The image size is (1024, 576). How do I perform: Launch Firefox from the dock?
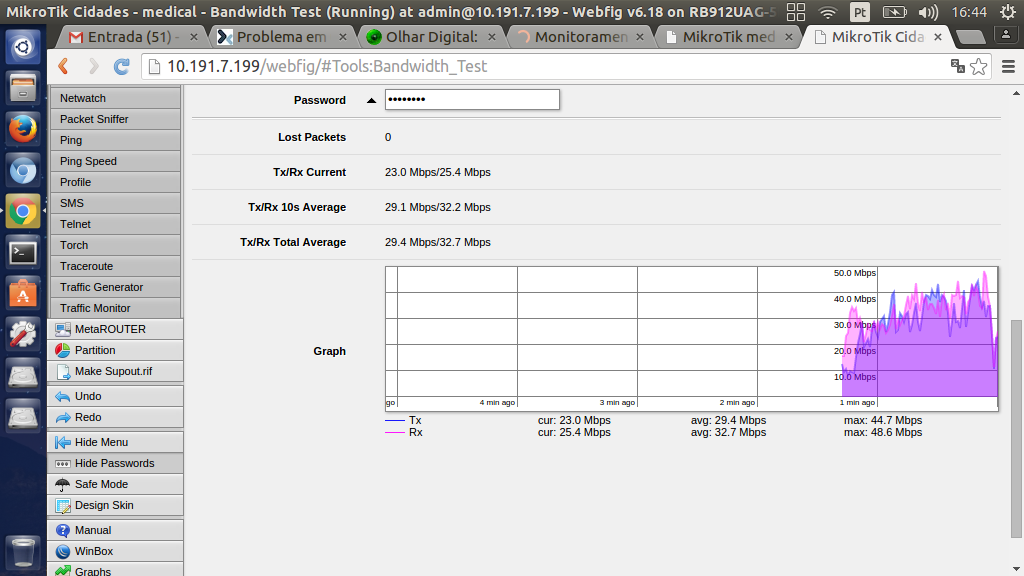coord(23,129)
